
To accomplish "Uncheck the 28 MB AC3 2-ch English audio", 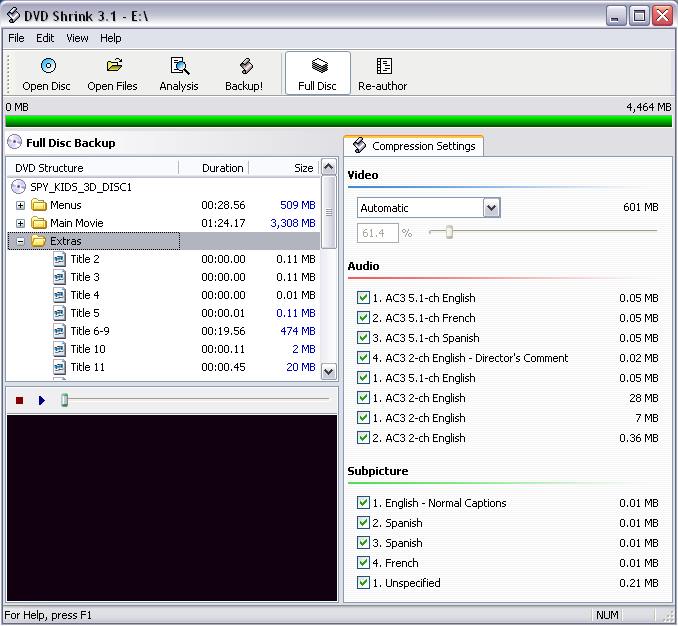I will [363, 397].
